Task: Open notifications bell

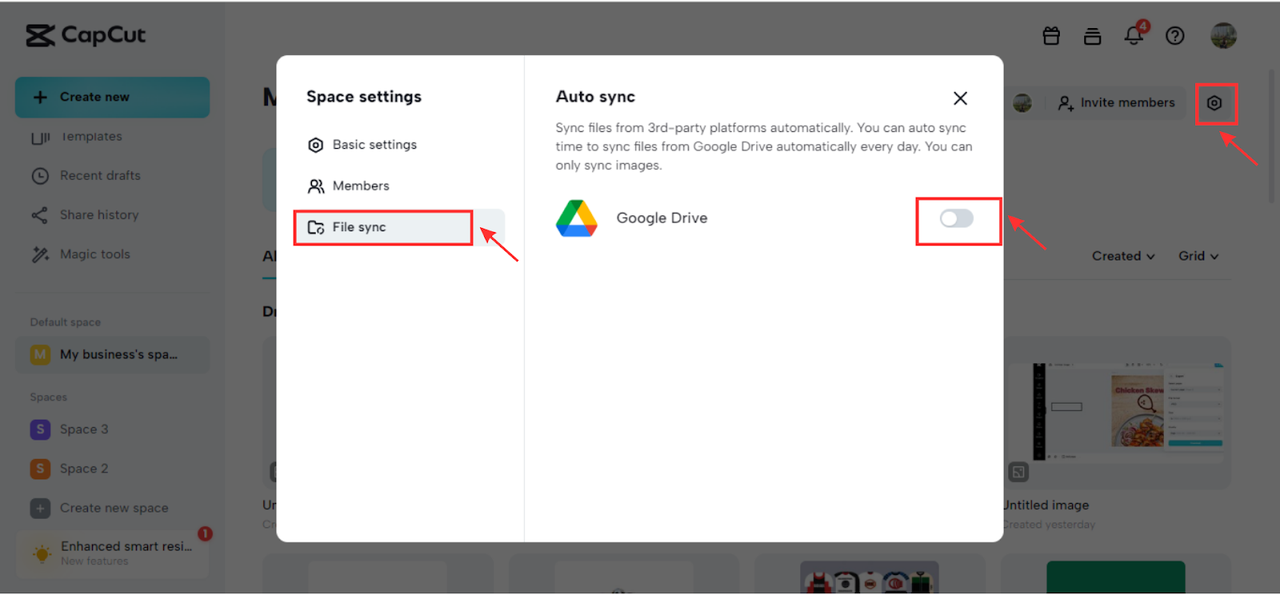Action: click(1133, 35)
